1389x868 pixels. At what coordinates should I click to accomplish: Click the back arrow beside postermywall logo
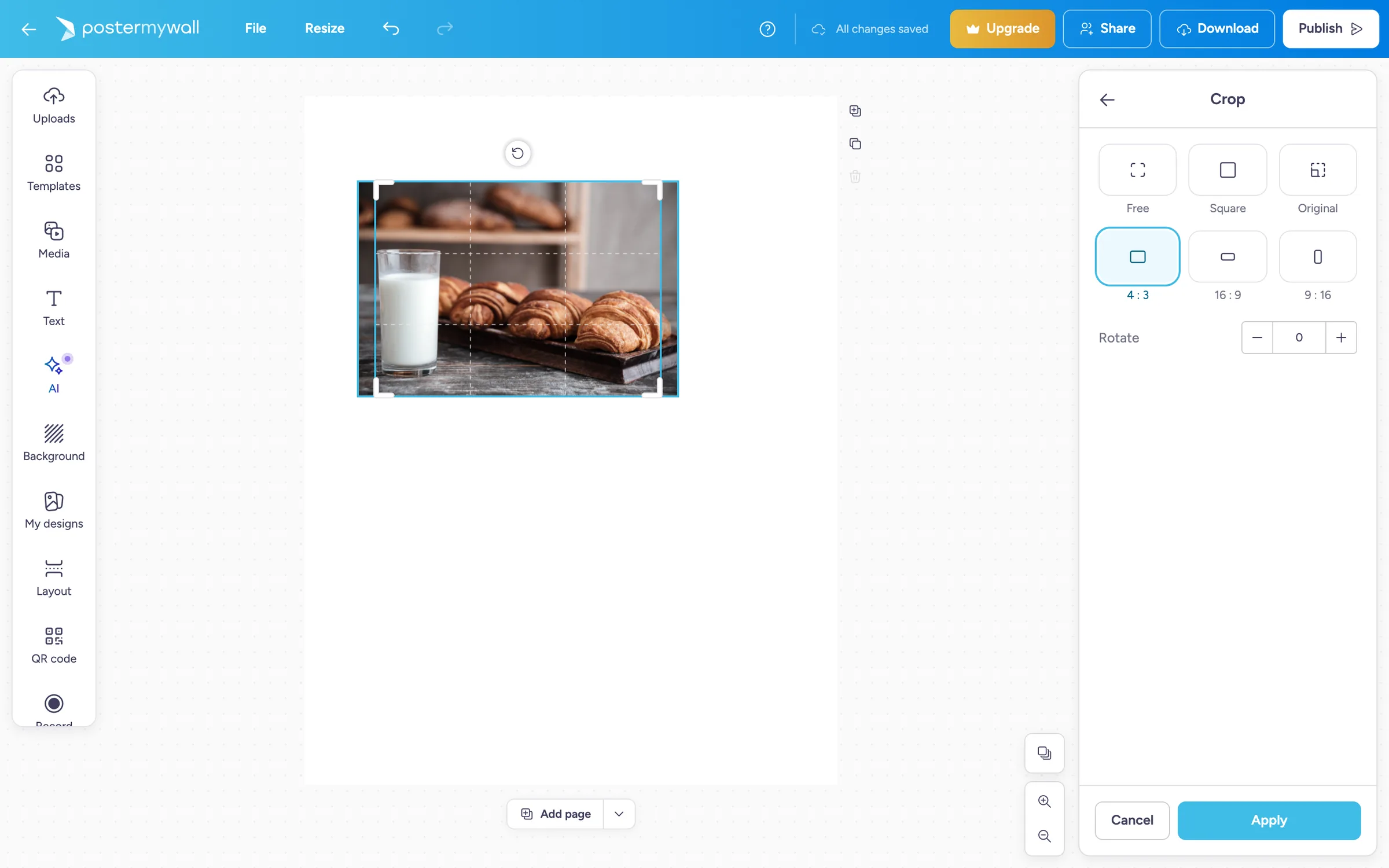tap(28, 29)
